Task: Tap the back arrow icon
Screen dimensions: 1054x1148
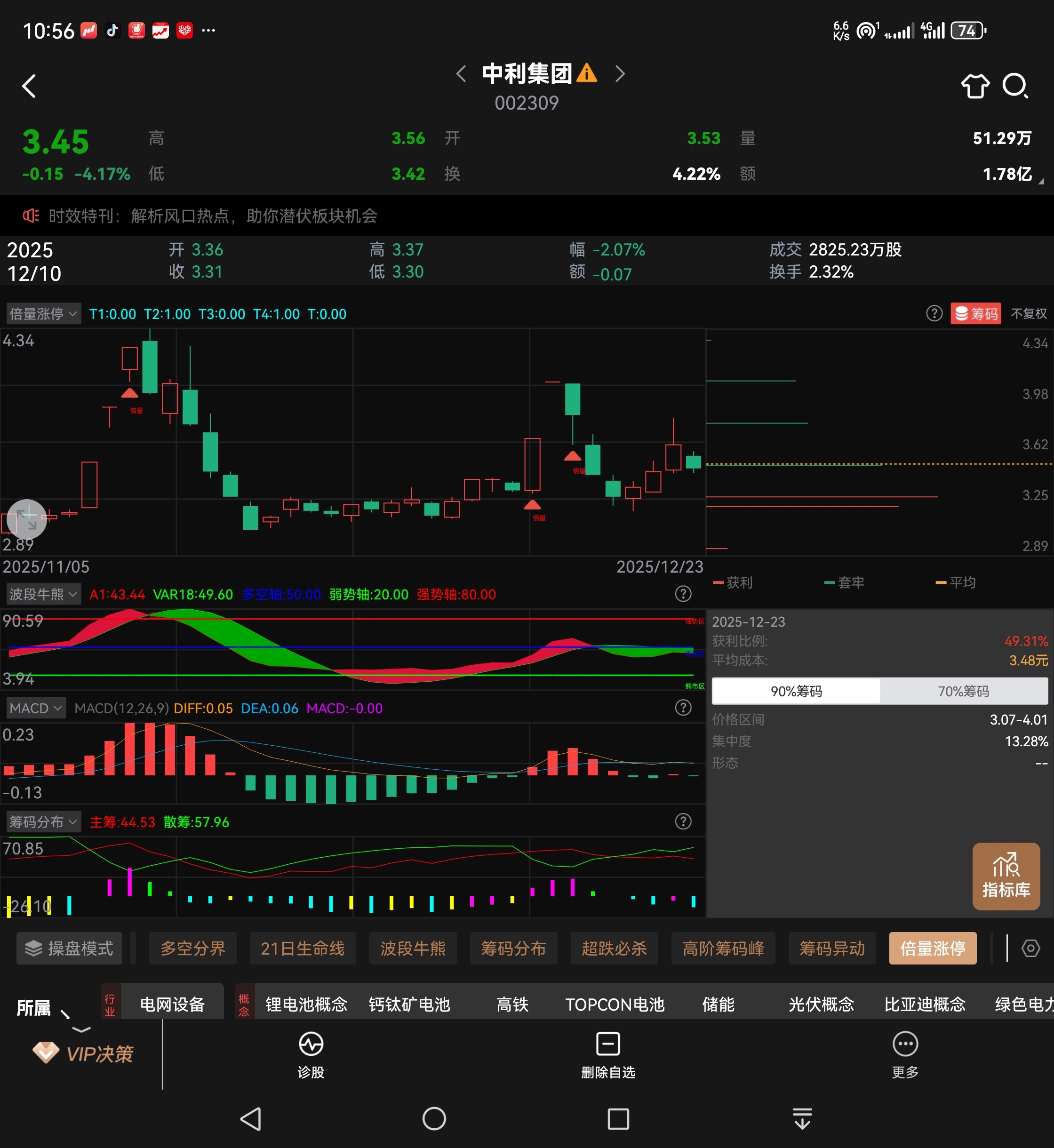Action: coord(29,86)
